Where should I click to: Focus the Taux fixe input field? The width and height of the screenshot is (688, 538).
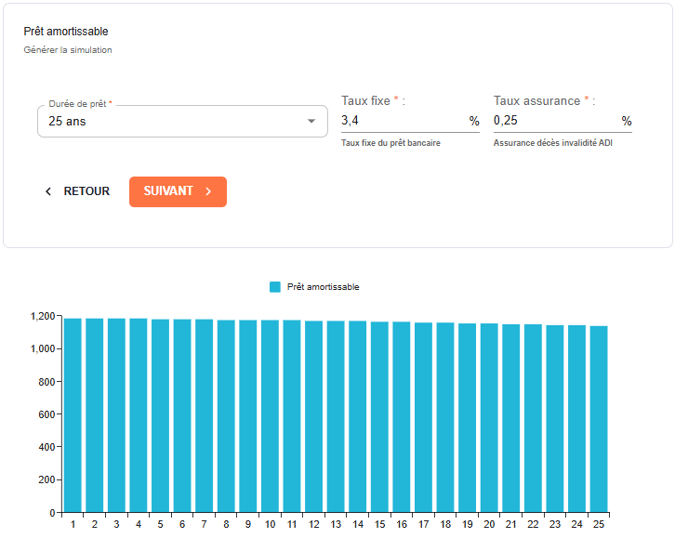coord(402,121)
